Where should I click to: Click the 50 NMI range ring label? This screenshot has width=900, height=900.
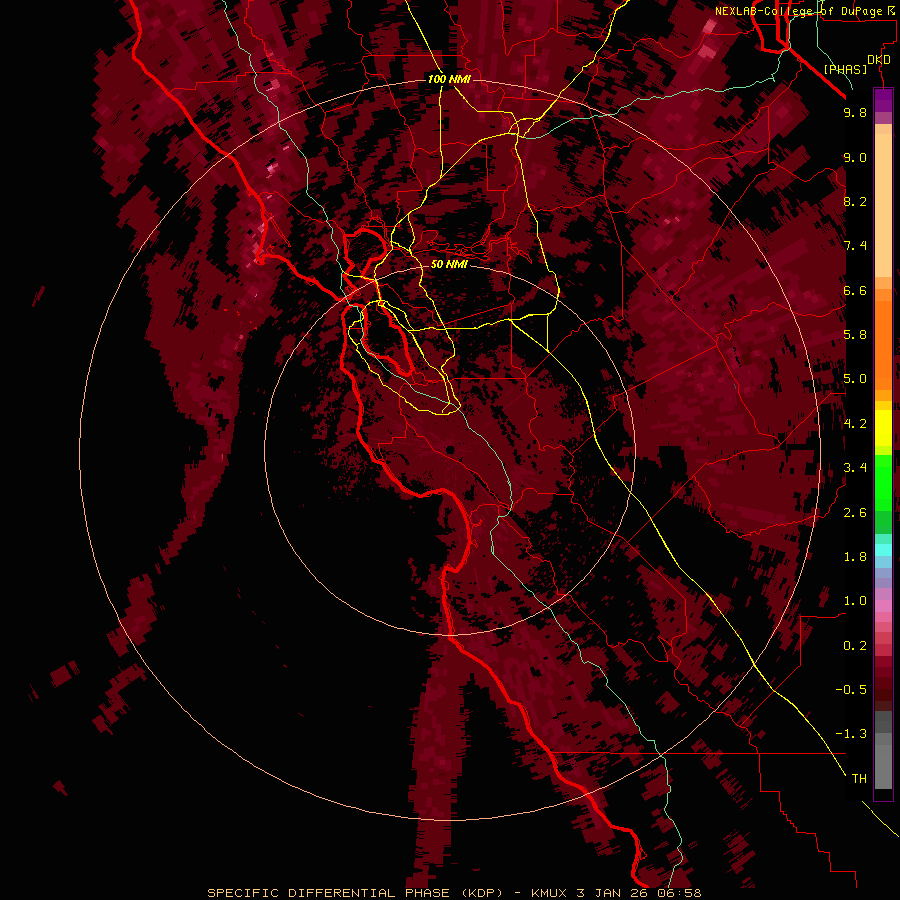(449, 264)
